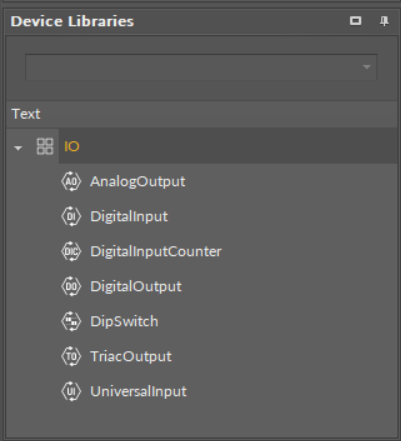Click the DigitalInput DI icon

[71, 216]
